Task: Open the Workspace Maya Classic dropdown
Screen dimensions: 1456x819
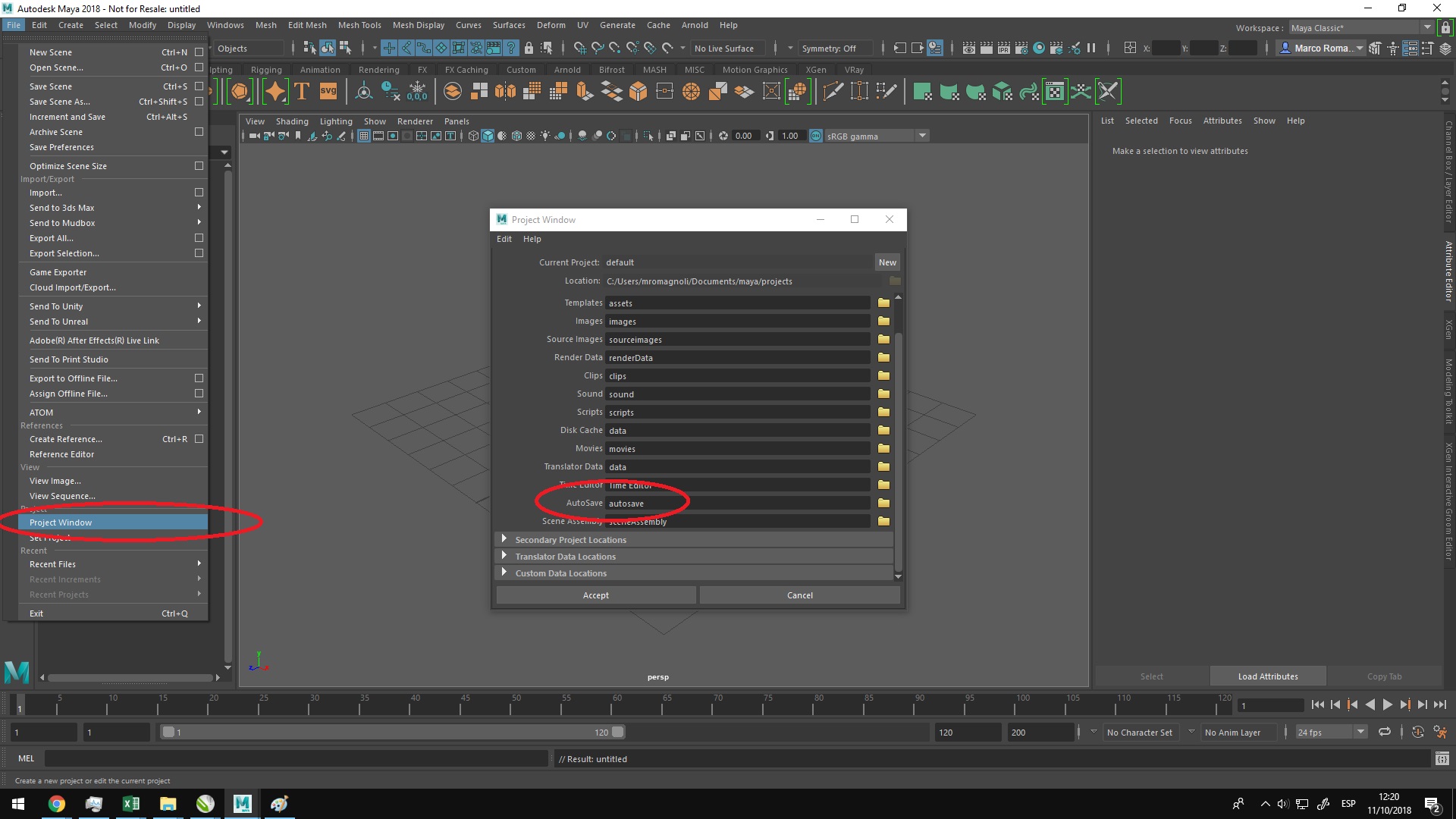Action: 1360,28
